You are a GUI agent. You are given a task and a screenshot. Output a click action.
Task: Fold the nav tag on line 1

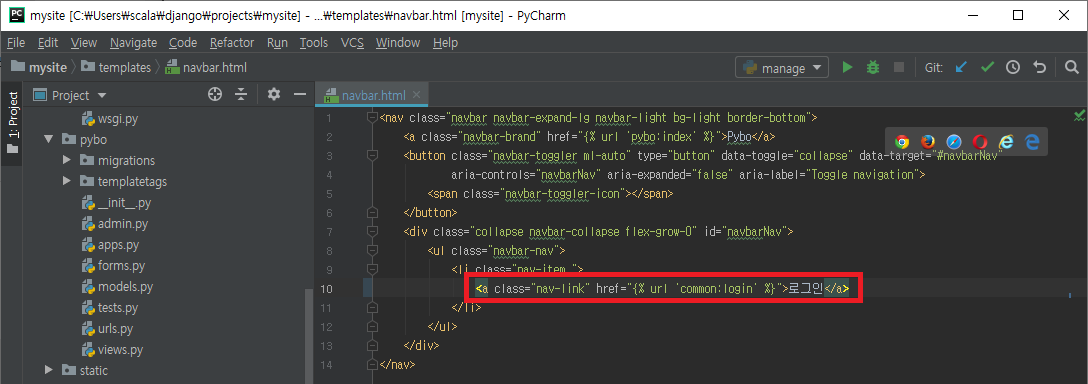pos(373,118)
